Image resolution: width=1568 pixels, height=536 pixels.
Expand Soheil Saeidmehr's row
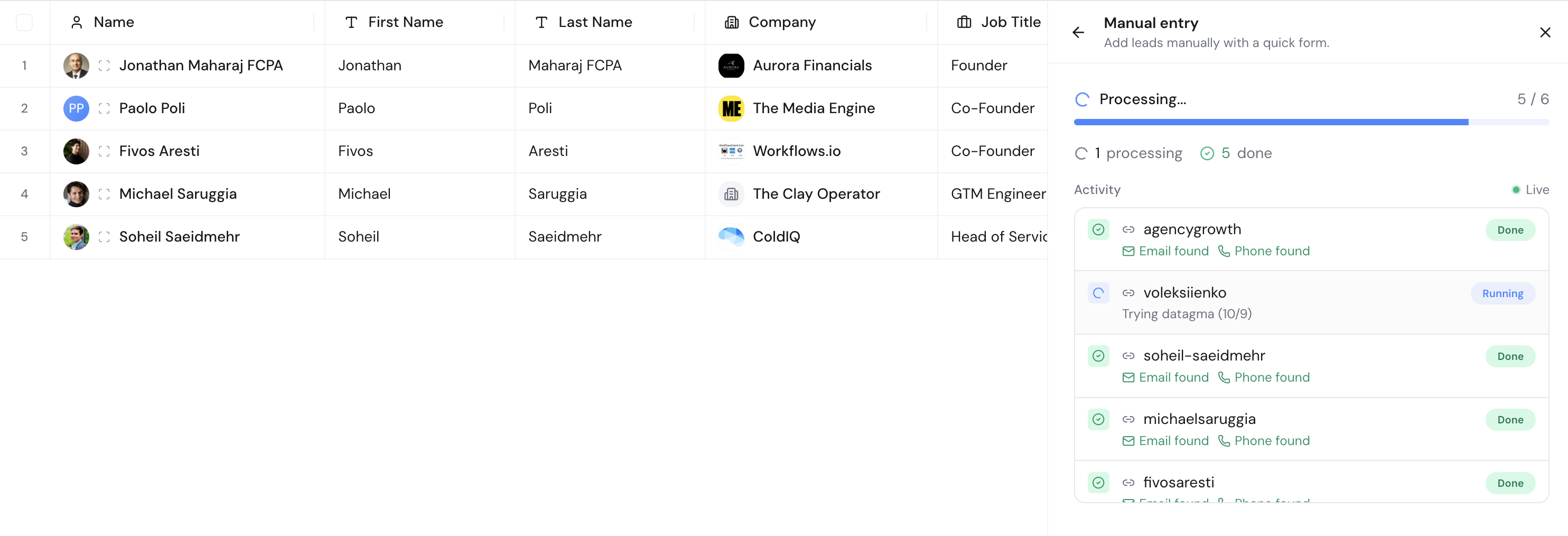click(104, 237)
